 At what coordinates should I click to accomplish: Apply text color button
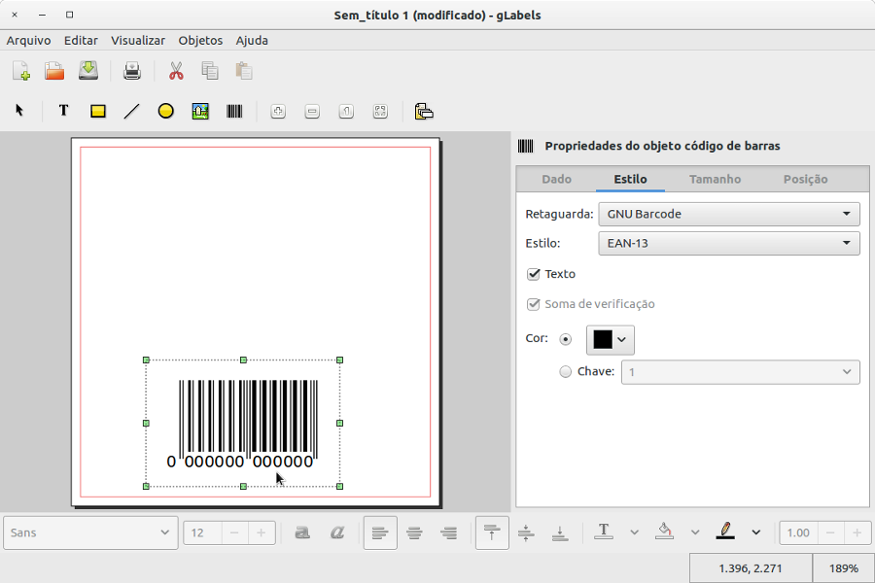coord(603,532)
